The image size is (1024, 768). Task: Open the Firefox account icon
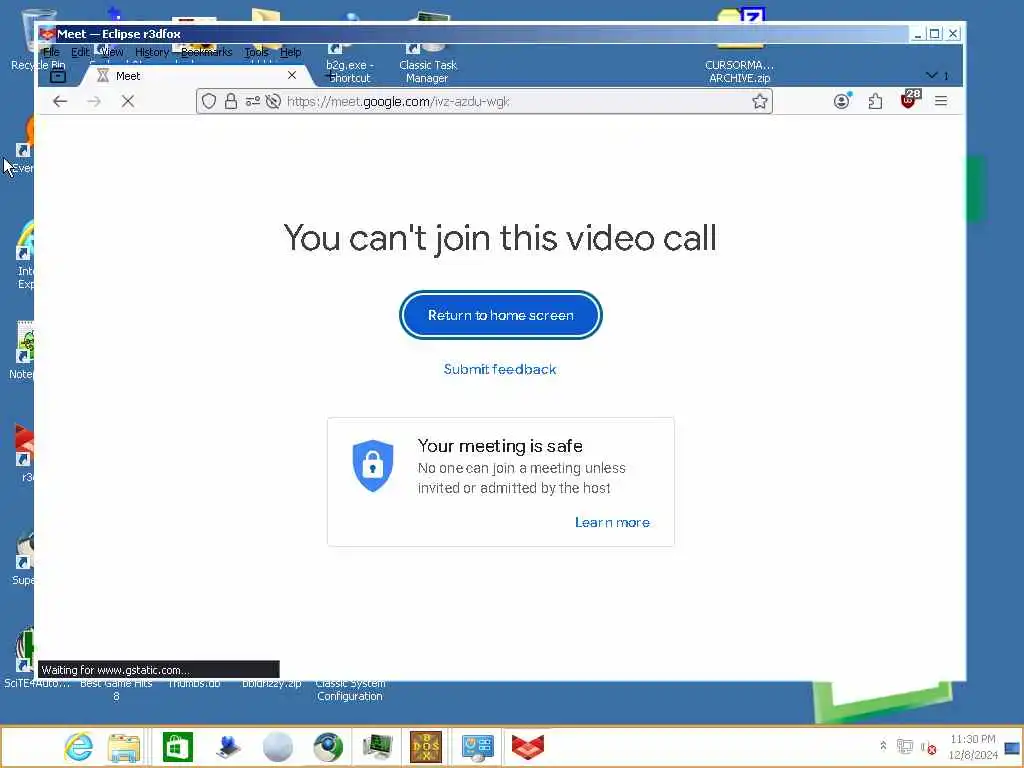pyautogui.click(x=842, y=101)
